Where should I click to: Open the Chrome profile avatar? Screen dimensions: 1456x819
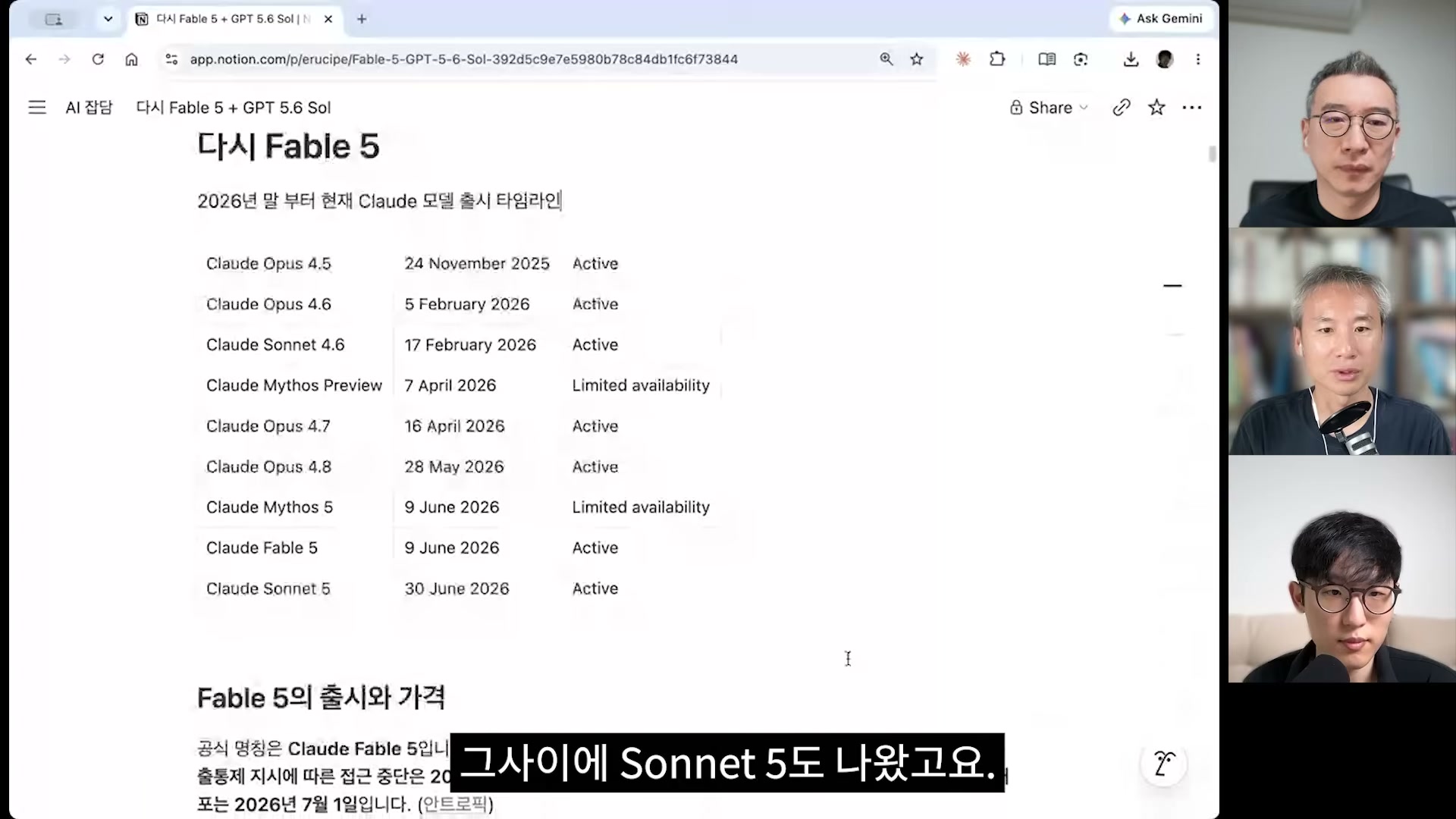[1165, 59]
